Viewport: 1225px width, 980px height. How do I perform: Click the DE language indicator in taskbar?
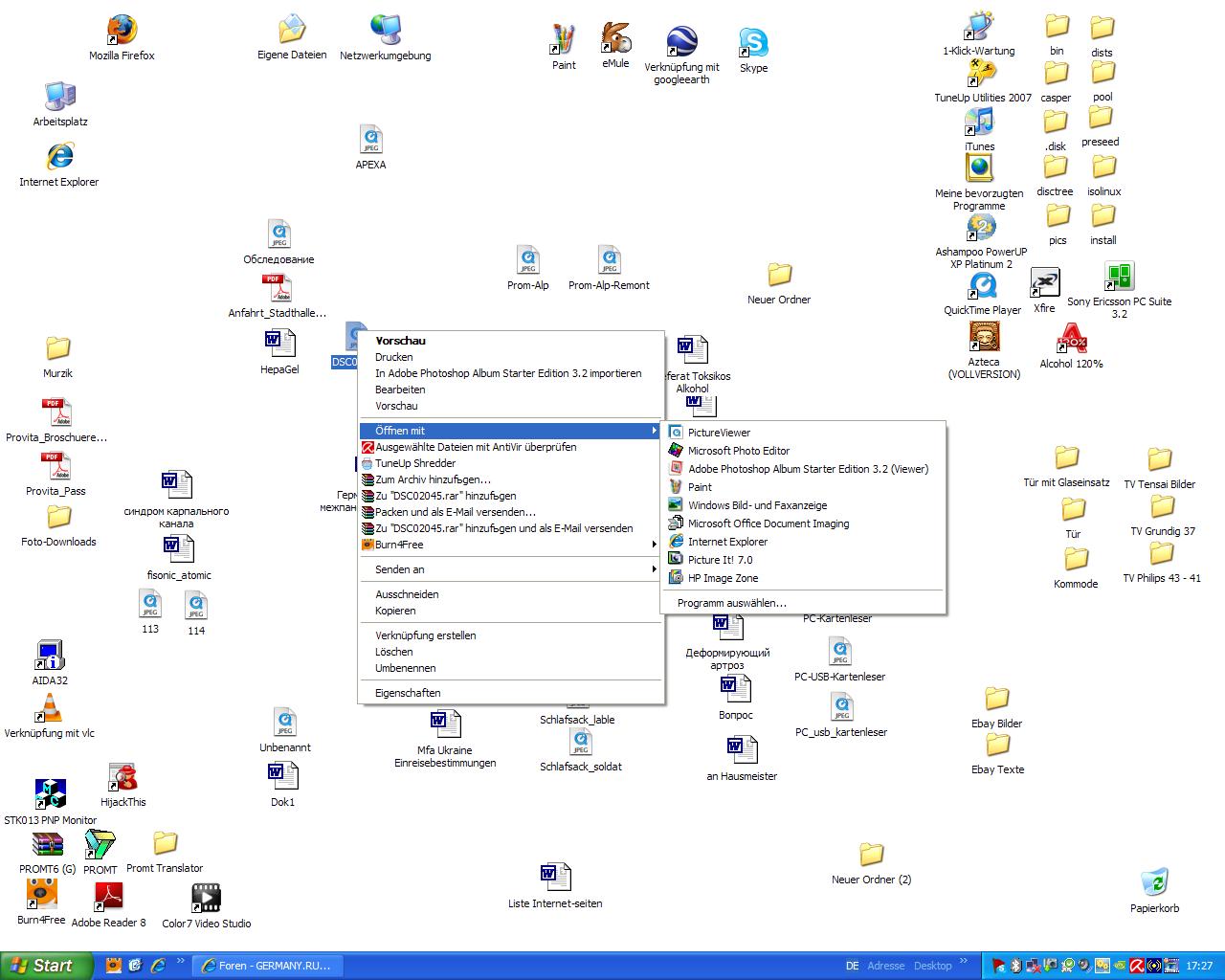pos(852,966)
